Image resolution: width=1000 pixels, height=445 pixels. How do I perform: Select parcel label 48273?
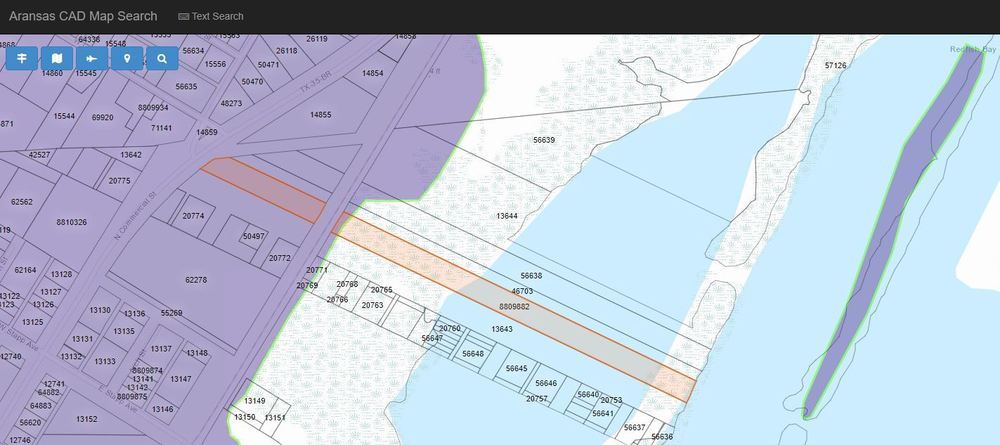point(231,103)
